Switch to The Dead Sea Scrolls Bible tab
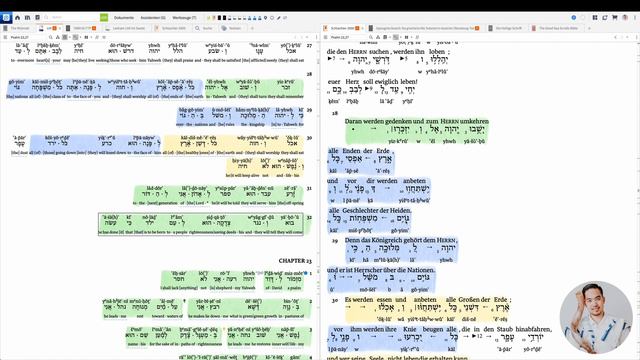Screen dimensions: 640x360 [x=555, y=28]
